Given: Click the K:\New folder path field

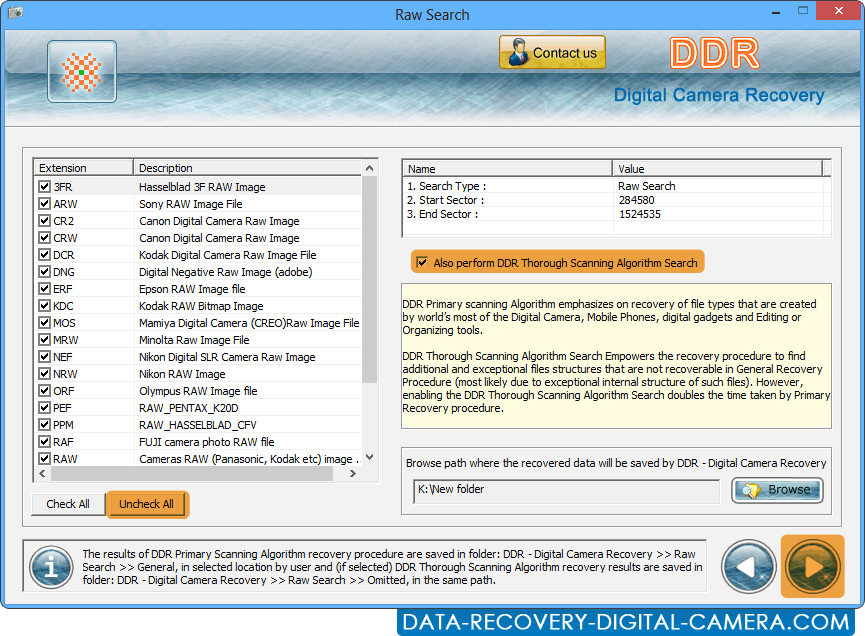Looking at the screenshot, I should click(x=565, y=490).
